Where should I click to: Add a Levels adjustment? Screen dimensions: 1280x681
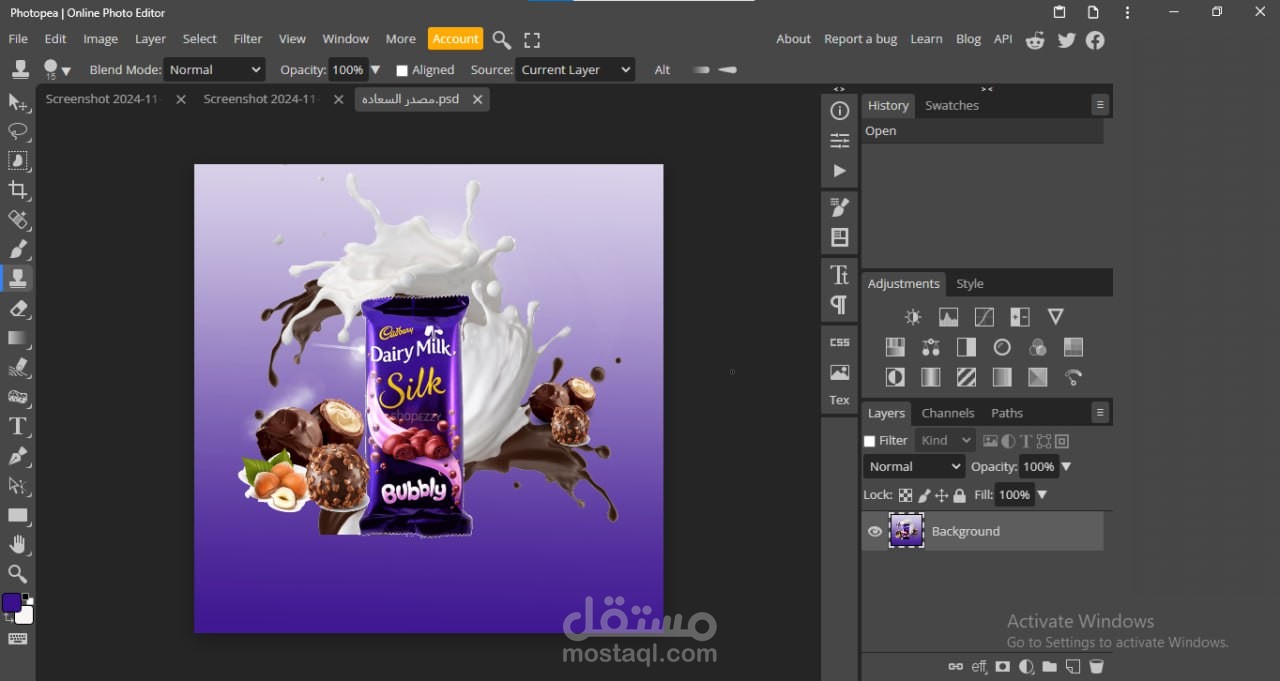(948, 317)
